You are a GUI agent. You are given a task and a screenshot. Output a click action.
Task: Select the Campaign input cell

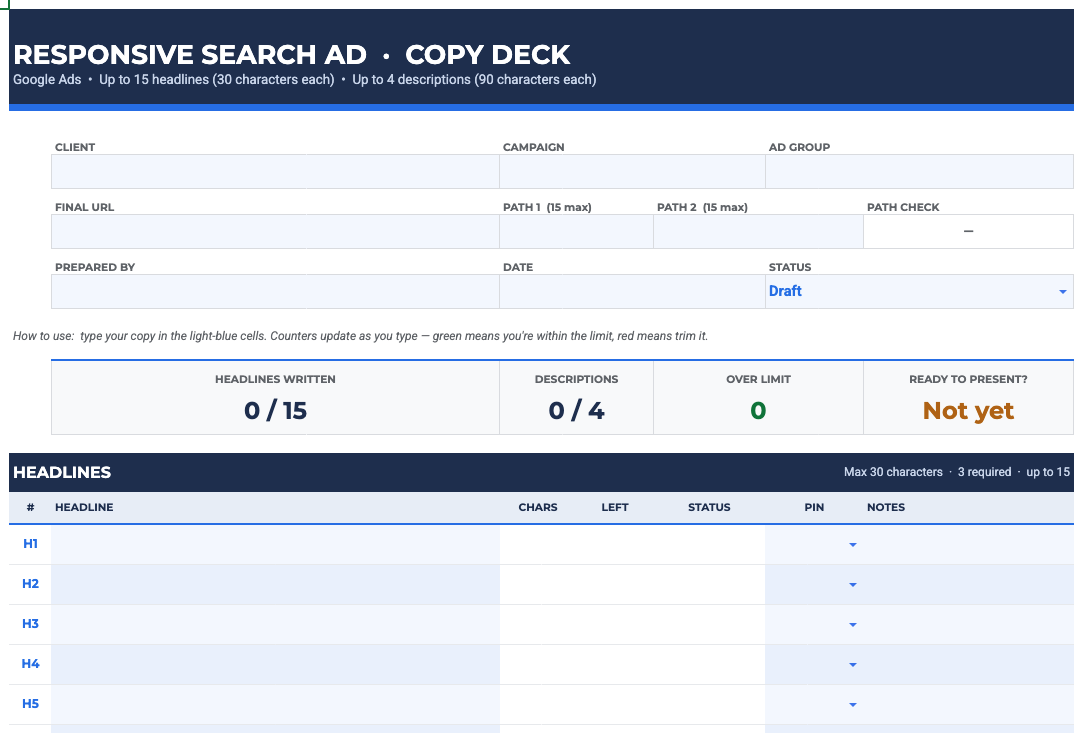[x=632, y=171]
